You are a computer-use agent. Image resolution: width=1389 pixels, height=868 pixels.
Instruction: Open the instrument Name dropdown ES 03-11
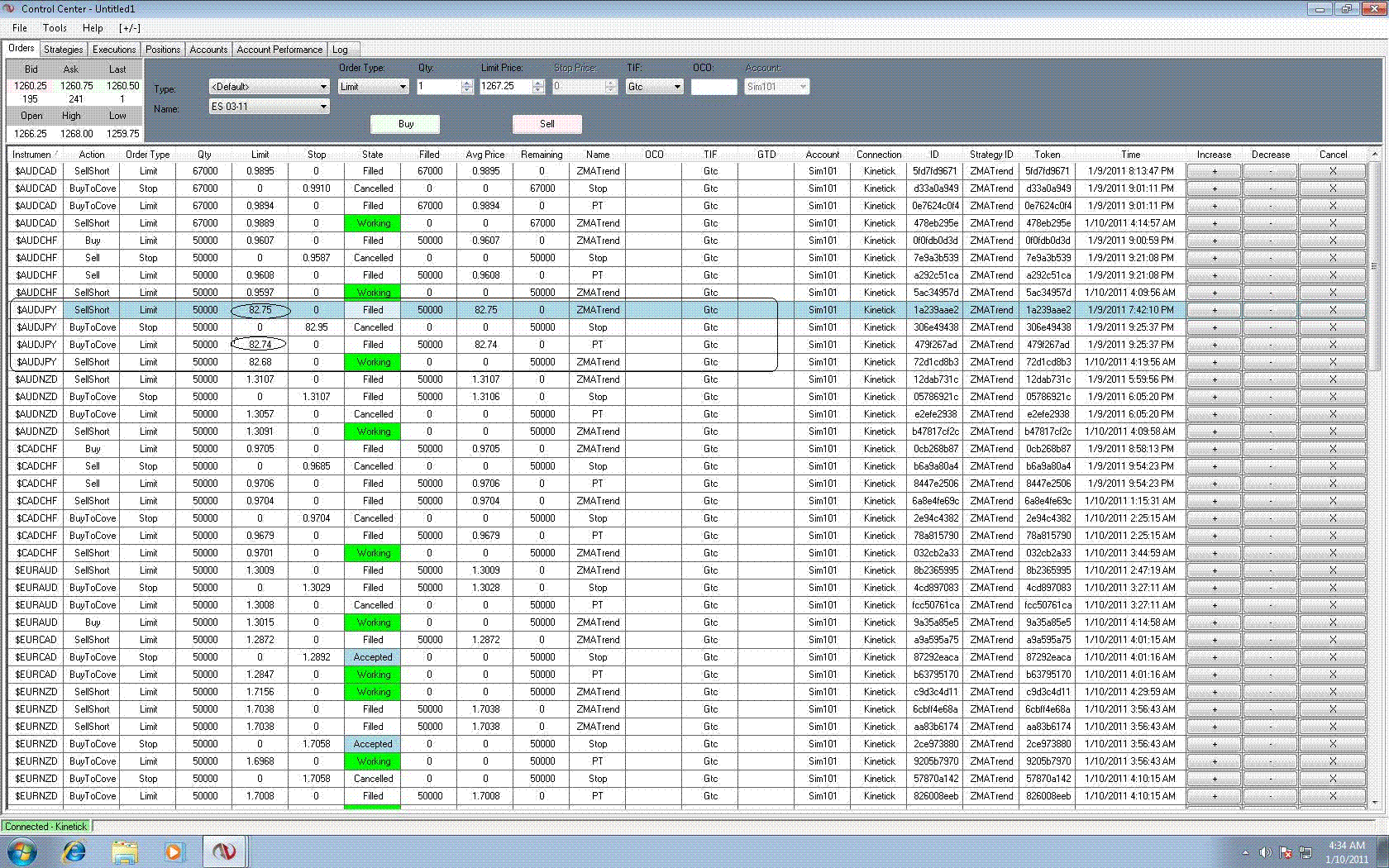coord(269,107)
